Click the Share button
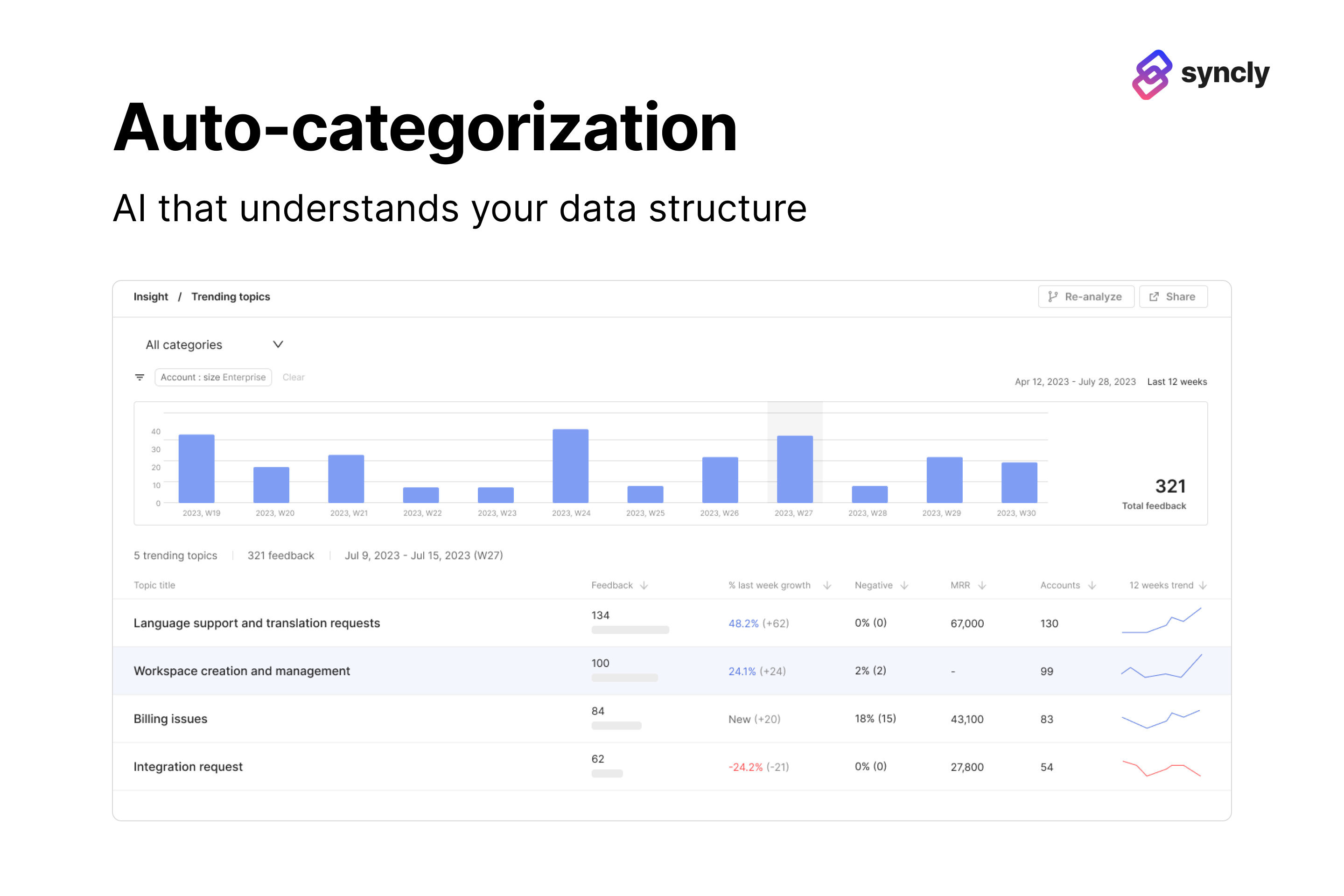 click(1173, 297)
